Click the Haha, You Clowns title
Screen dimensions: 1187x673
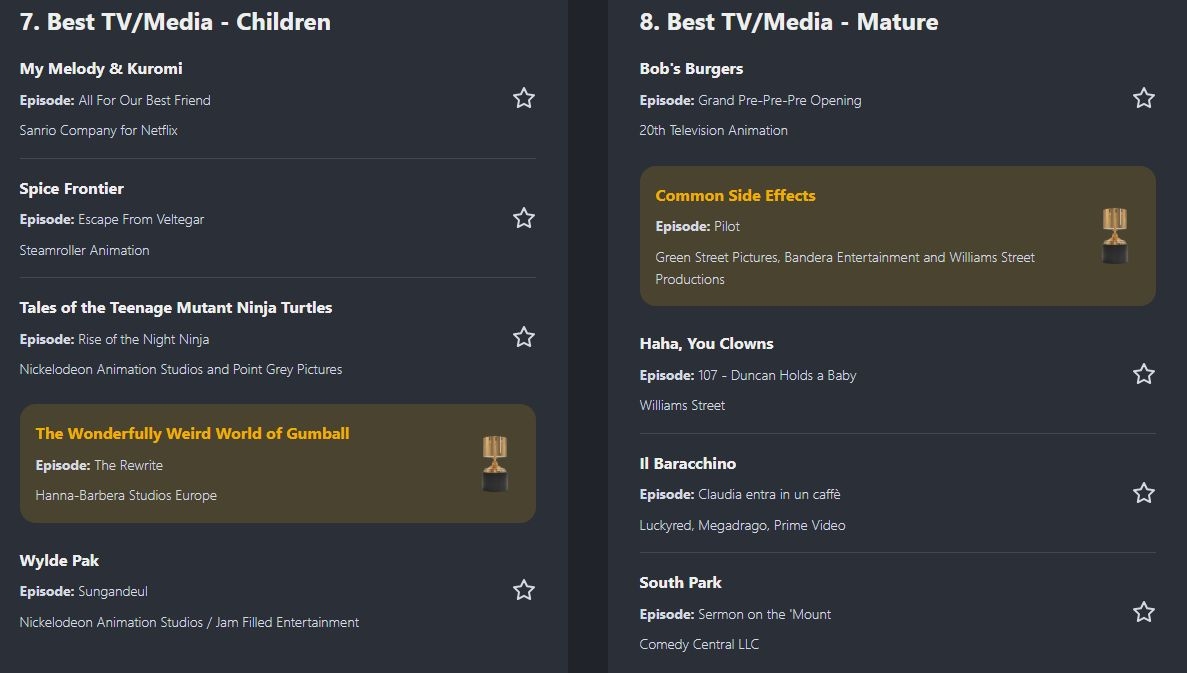coord(706,344)
